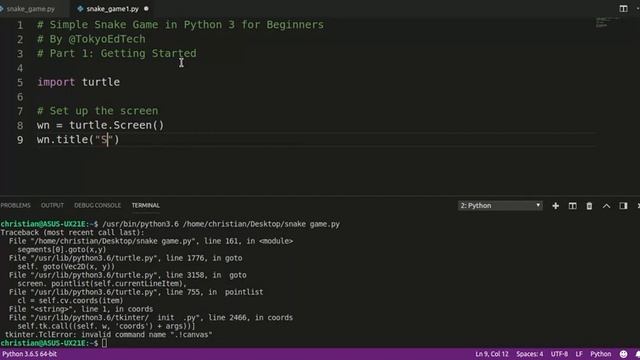The width and height of the screenshot is (640, 360).
Task: Click the '# By @TokyoEdTech' comment
Action: pos(91,39)
